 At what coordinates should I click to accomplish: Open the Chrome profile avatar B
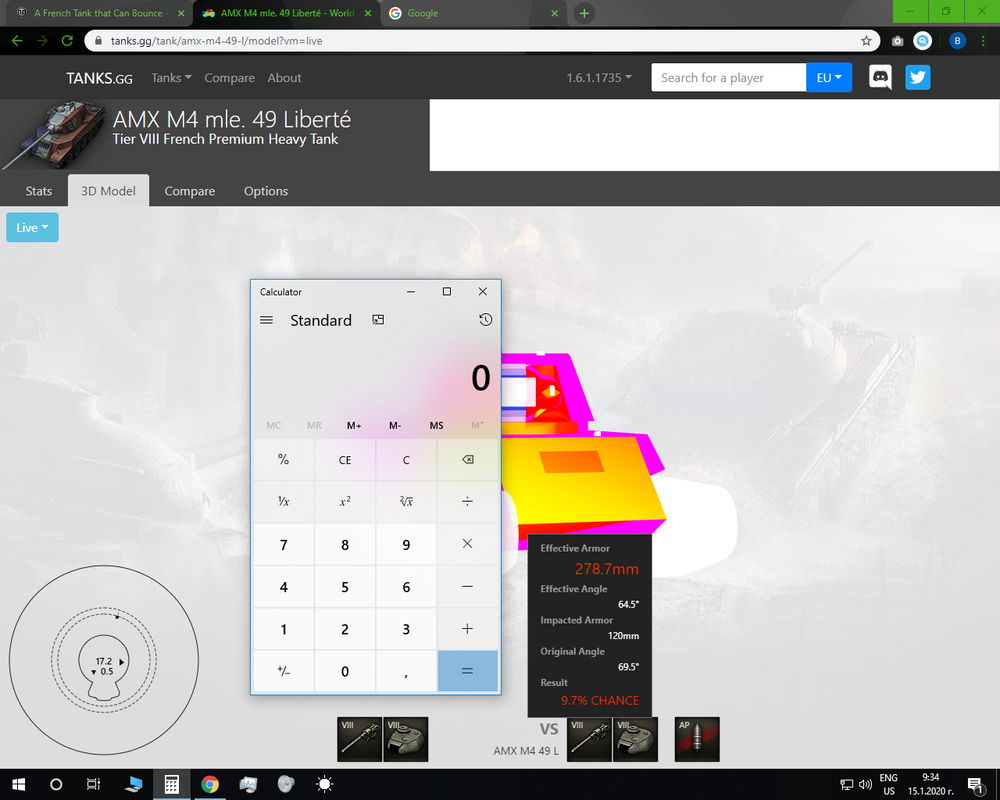(957, 41)
